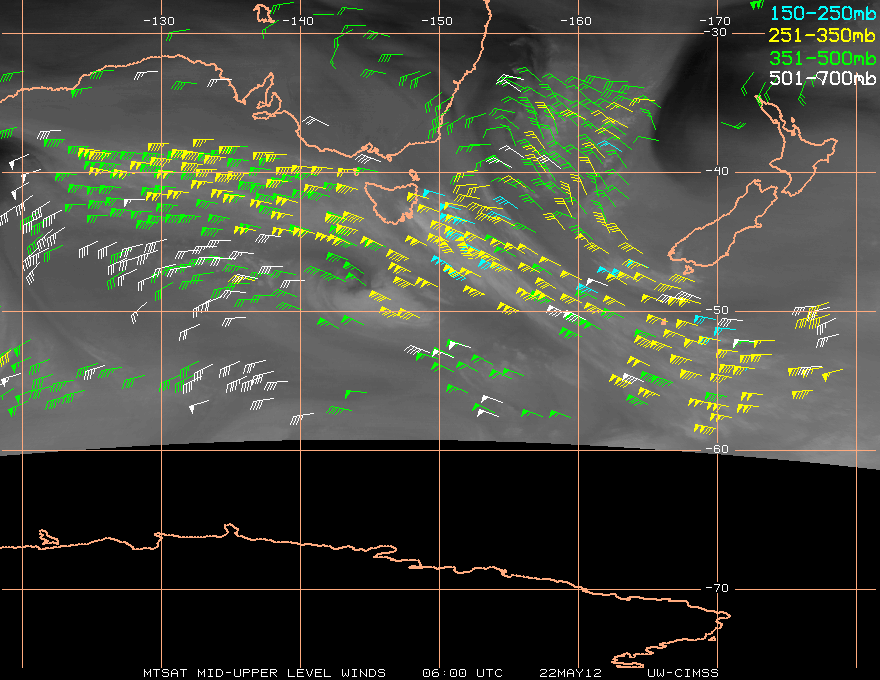Click the -170 longitude label
880x680 pixels.
click(715, 21)
